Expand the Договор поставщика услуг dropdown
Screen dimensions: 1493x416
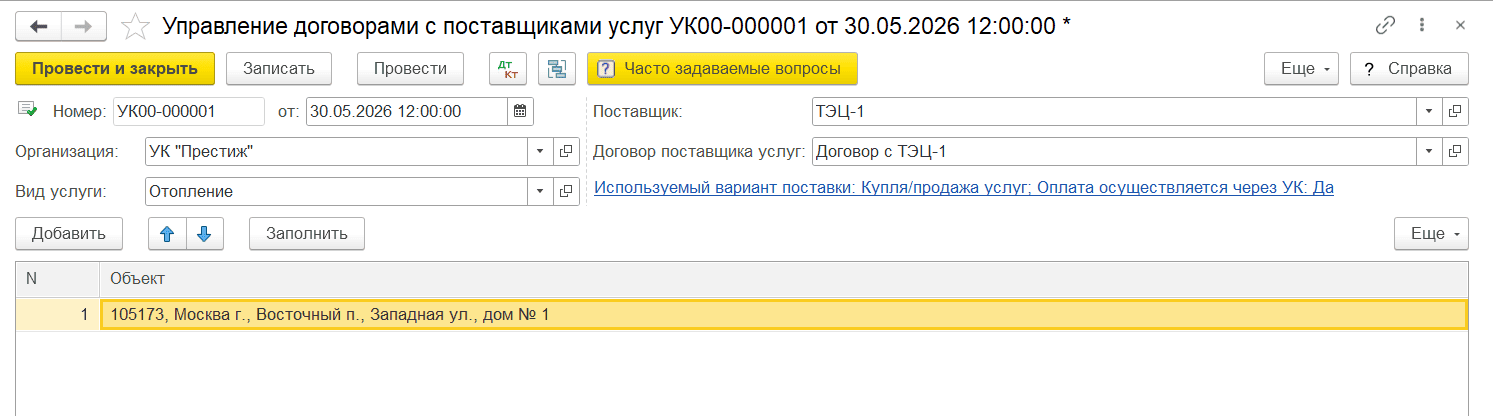(1430, 151)
